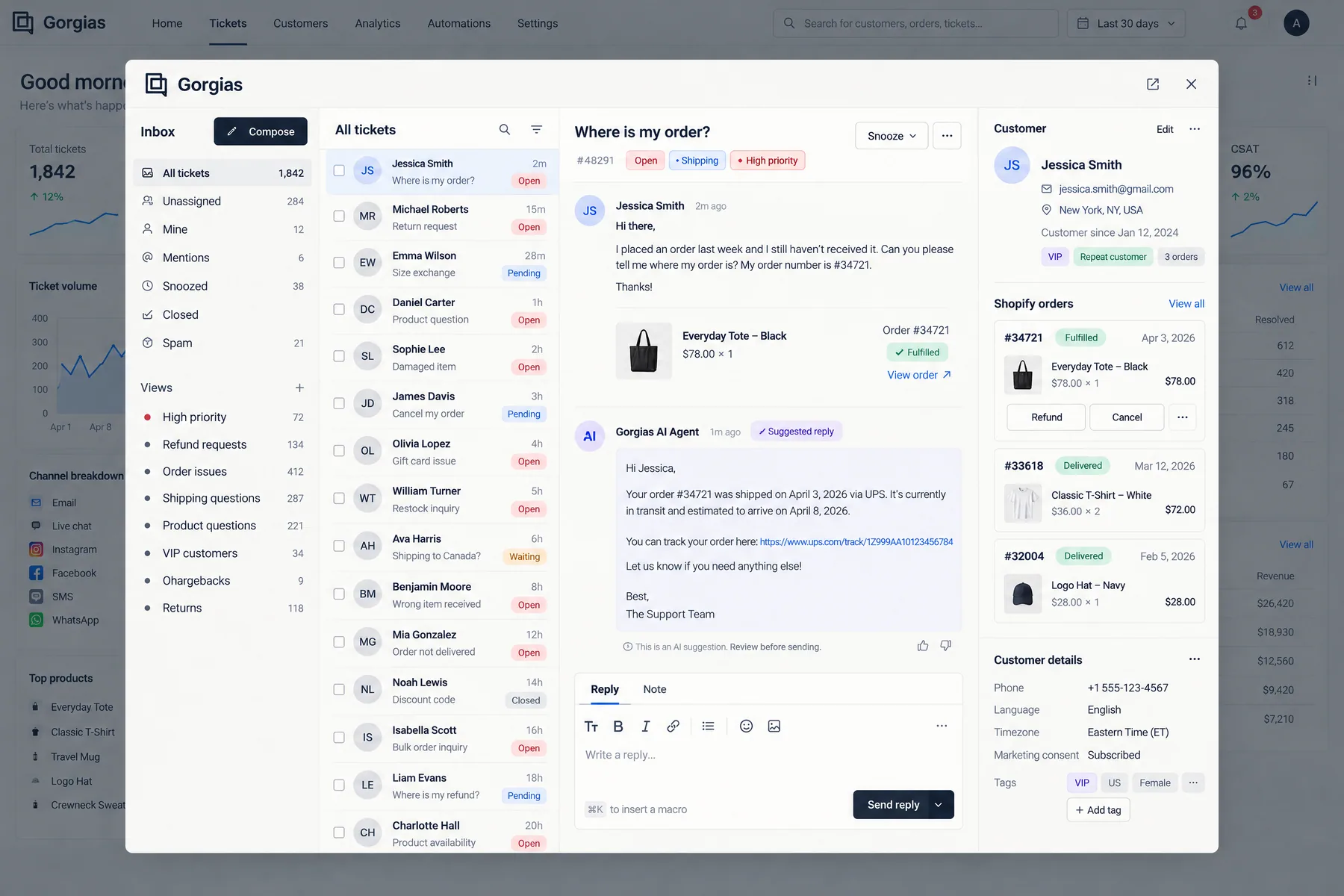
Task: Add a new view with plus icon
Action: (299, 388)
